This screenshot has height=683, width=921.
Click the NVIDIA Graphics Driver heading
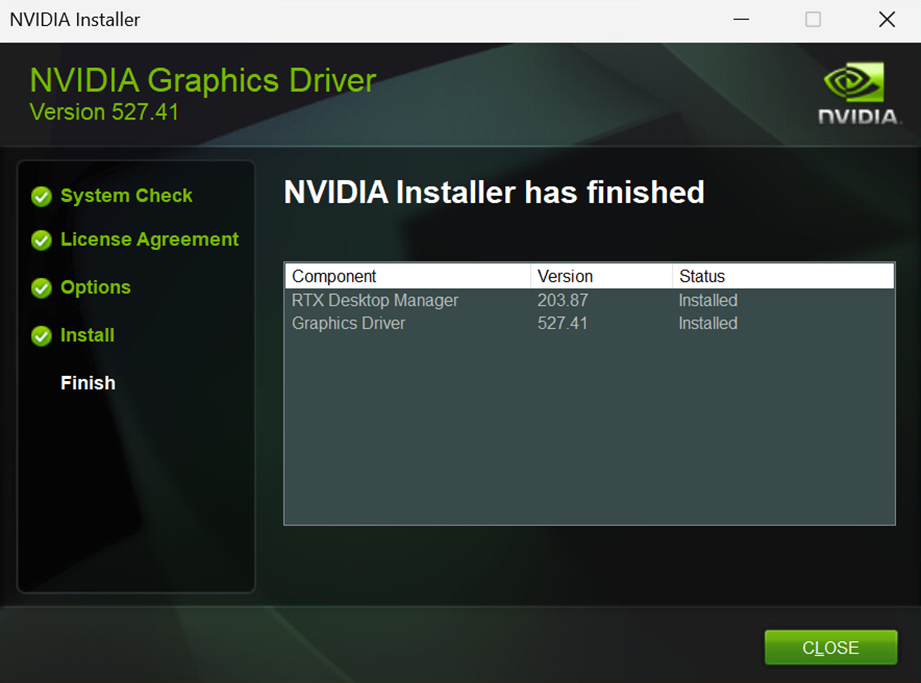[202, 80]
